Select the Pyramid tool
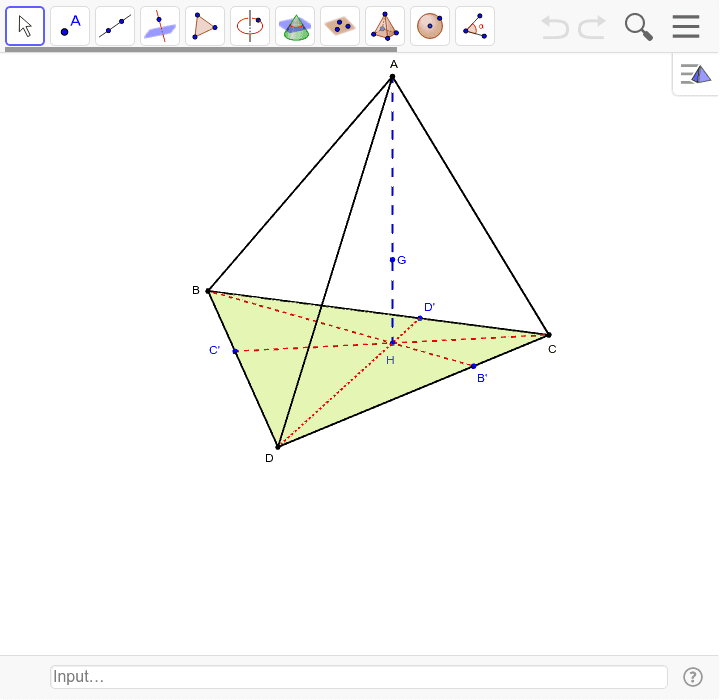The image size is (720, 700). (385, 26)
